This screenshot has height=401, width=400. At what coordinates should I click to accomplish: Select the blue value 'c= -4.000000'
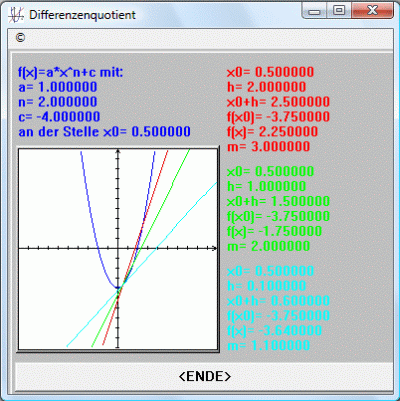(x=59, y=117)
